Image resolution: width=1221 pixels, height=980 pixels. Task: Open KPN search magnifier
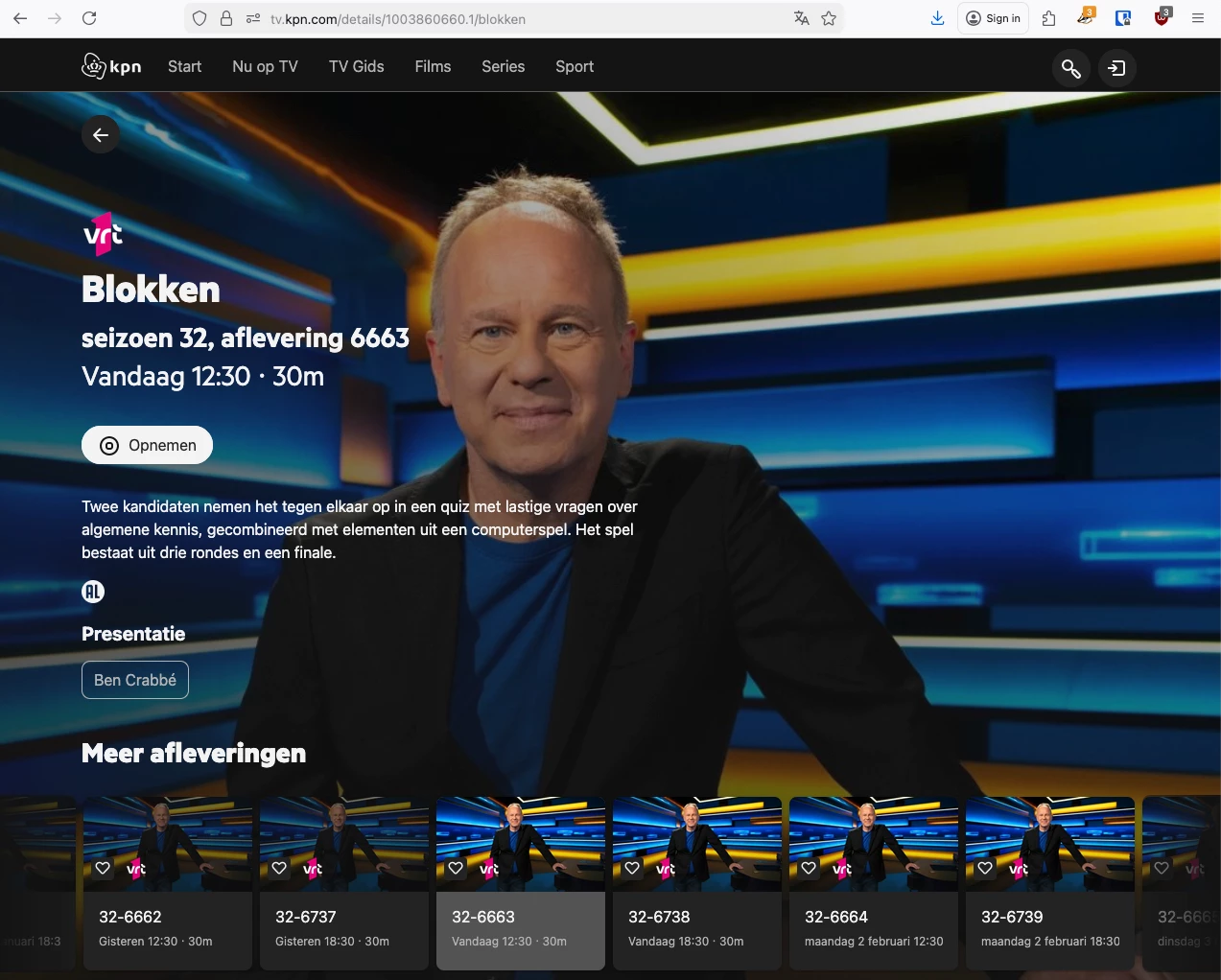1071,68
